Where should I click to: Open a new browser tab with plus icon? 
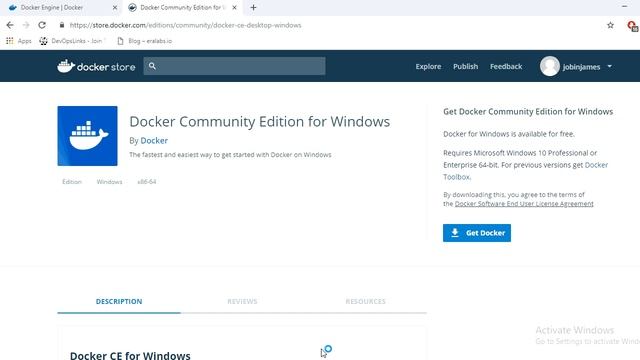tap(253, 7)
